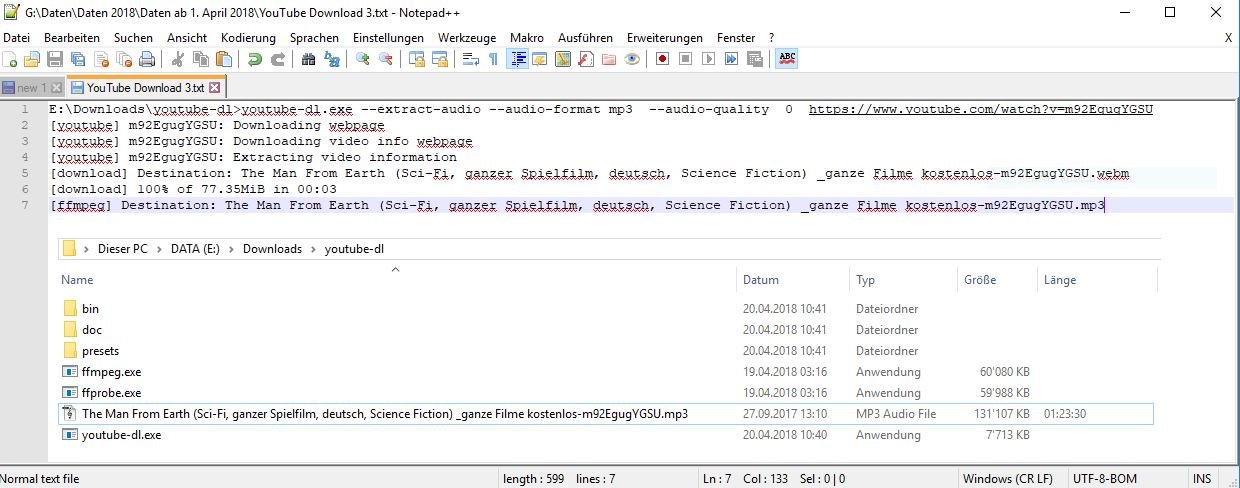The width and height of the screenshot is (1240, 488).
Task: Open Find with the binoculars icon
Action: click(308, 60)
